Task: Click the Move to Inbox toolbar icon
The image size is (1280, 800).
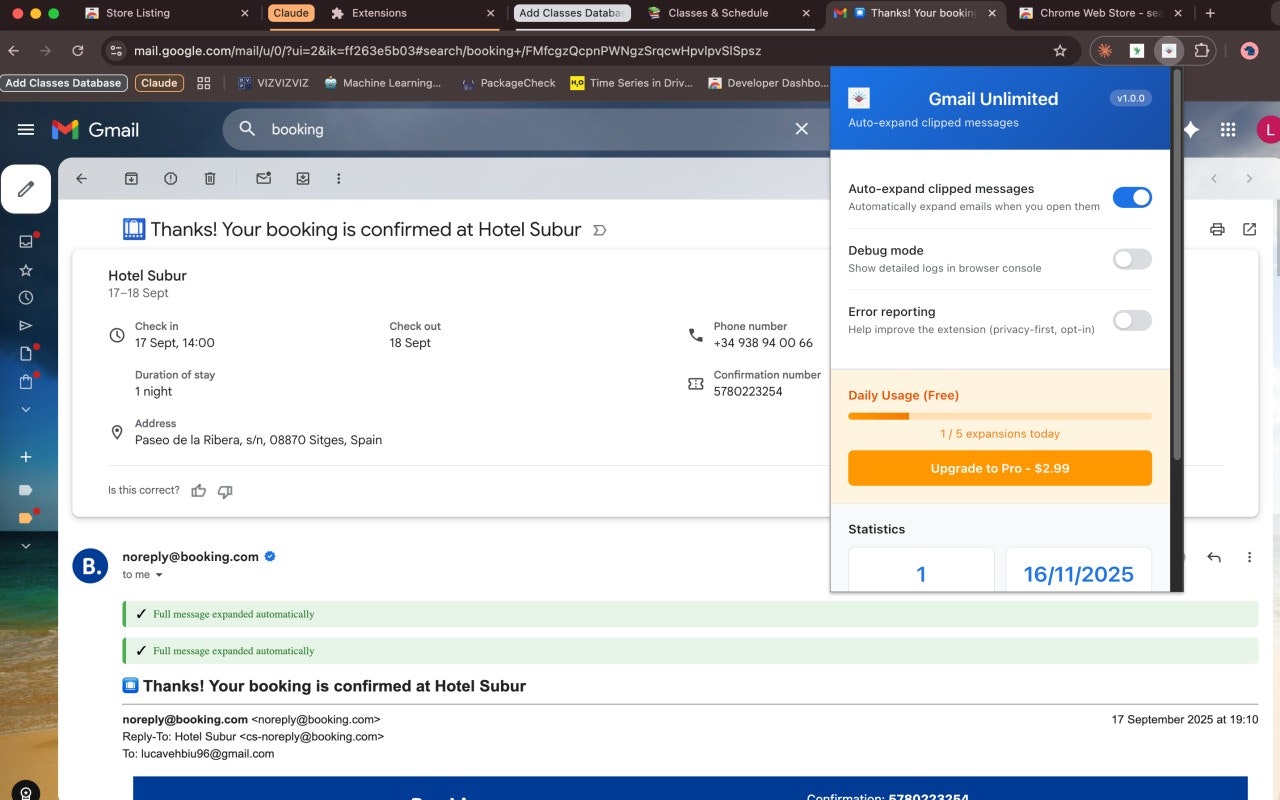Action: point(303,178)
